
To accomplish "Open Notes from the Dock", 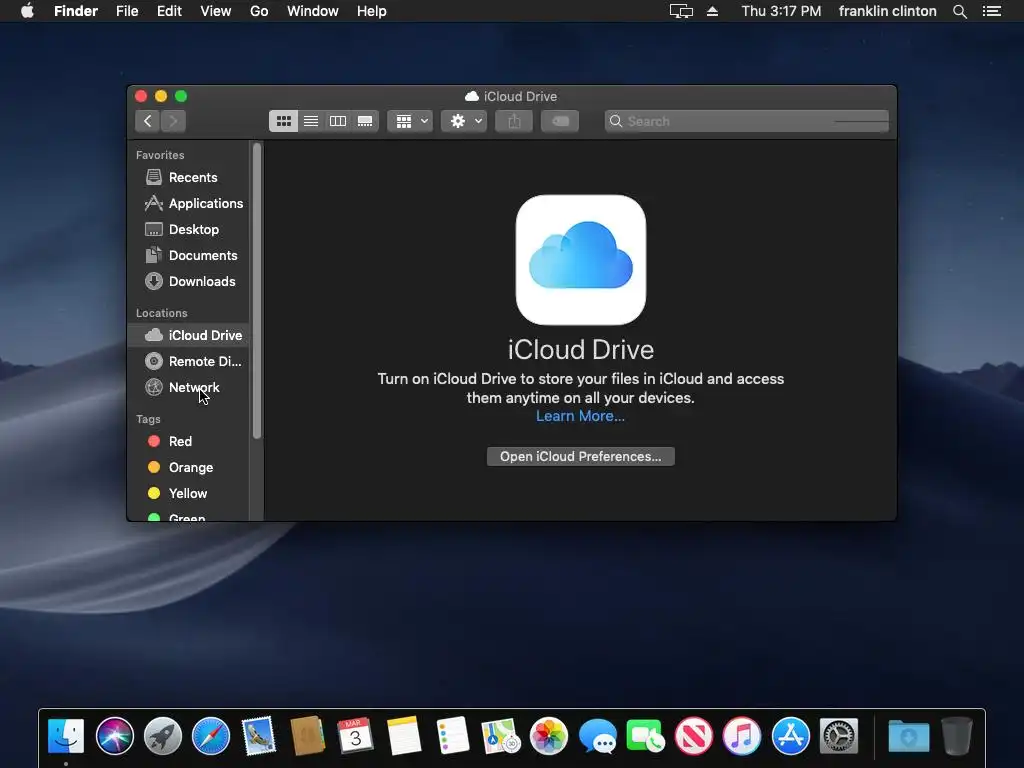I will (x=404, y=736).
